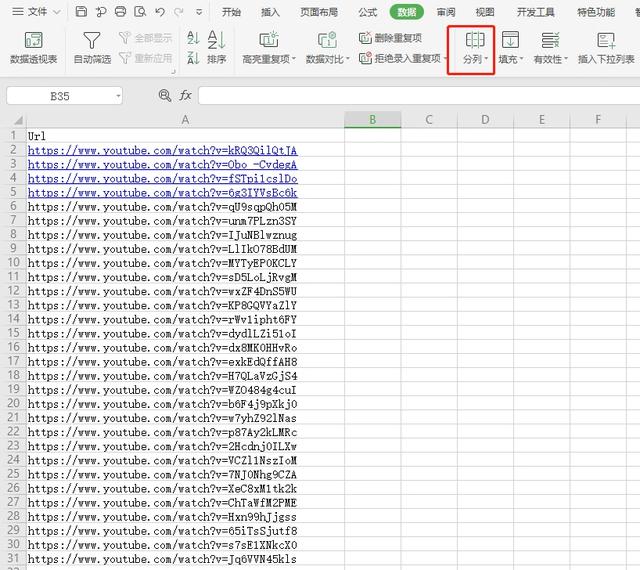Sort descending with Z-A icon

193,58
